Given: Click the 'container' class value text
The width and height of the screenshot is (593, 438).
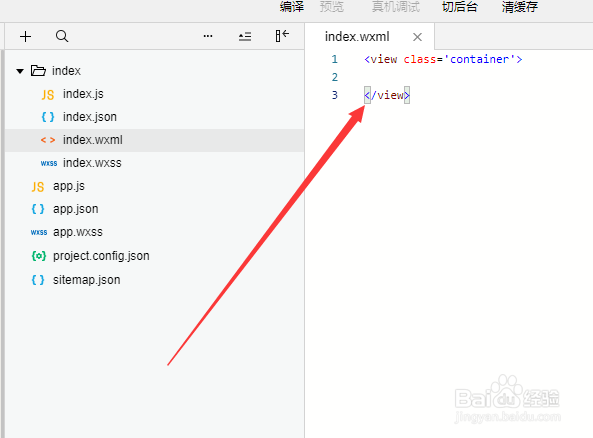Looking at the screenshot, I should click(479, 59).
